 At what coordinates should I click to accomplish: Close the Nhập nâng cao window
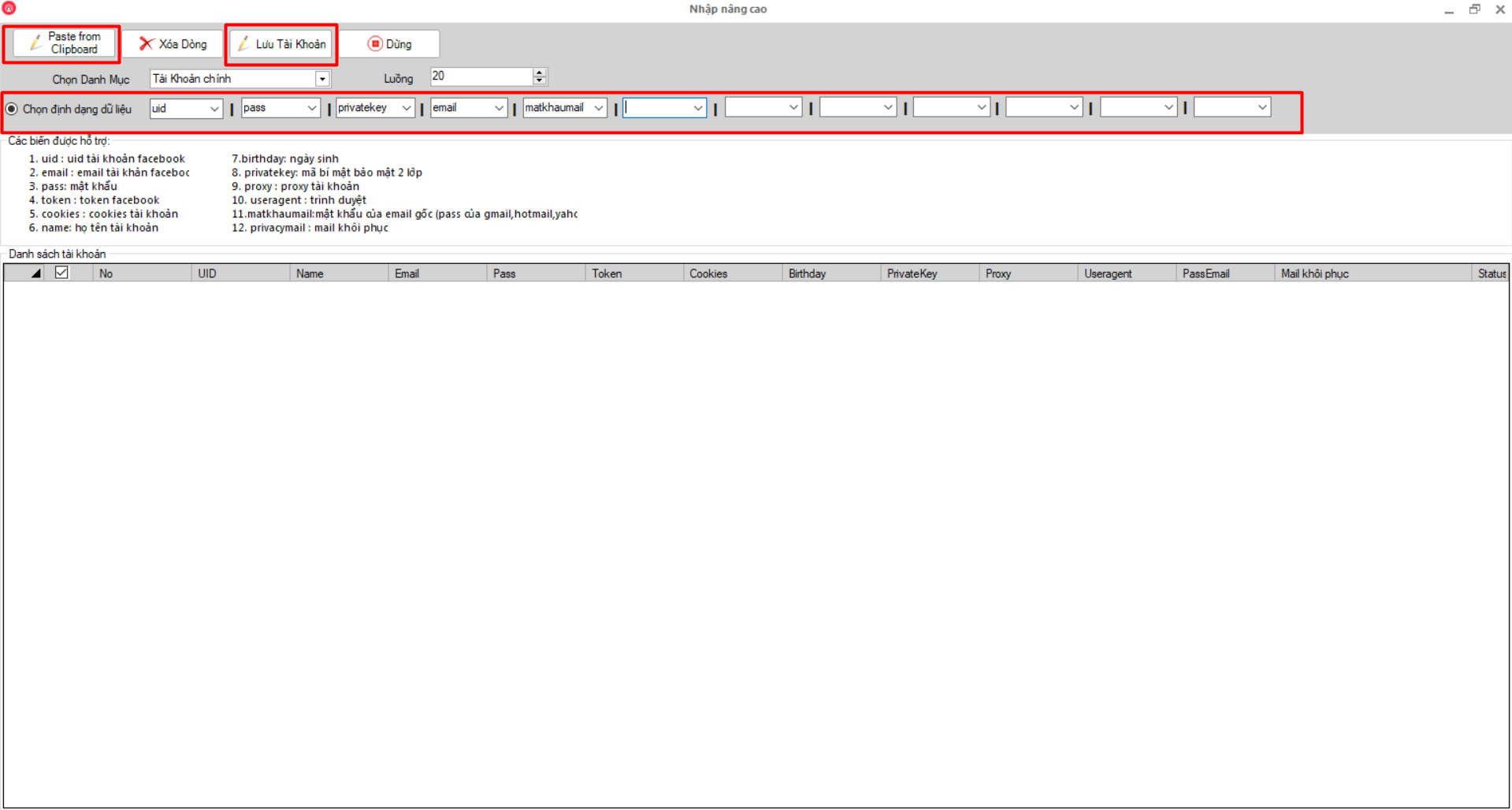(1500, 9)
